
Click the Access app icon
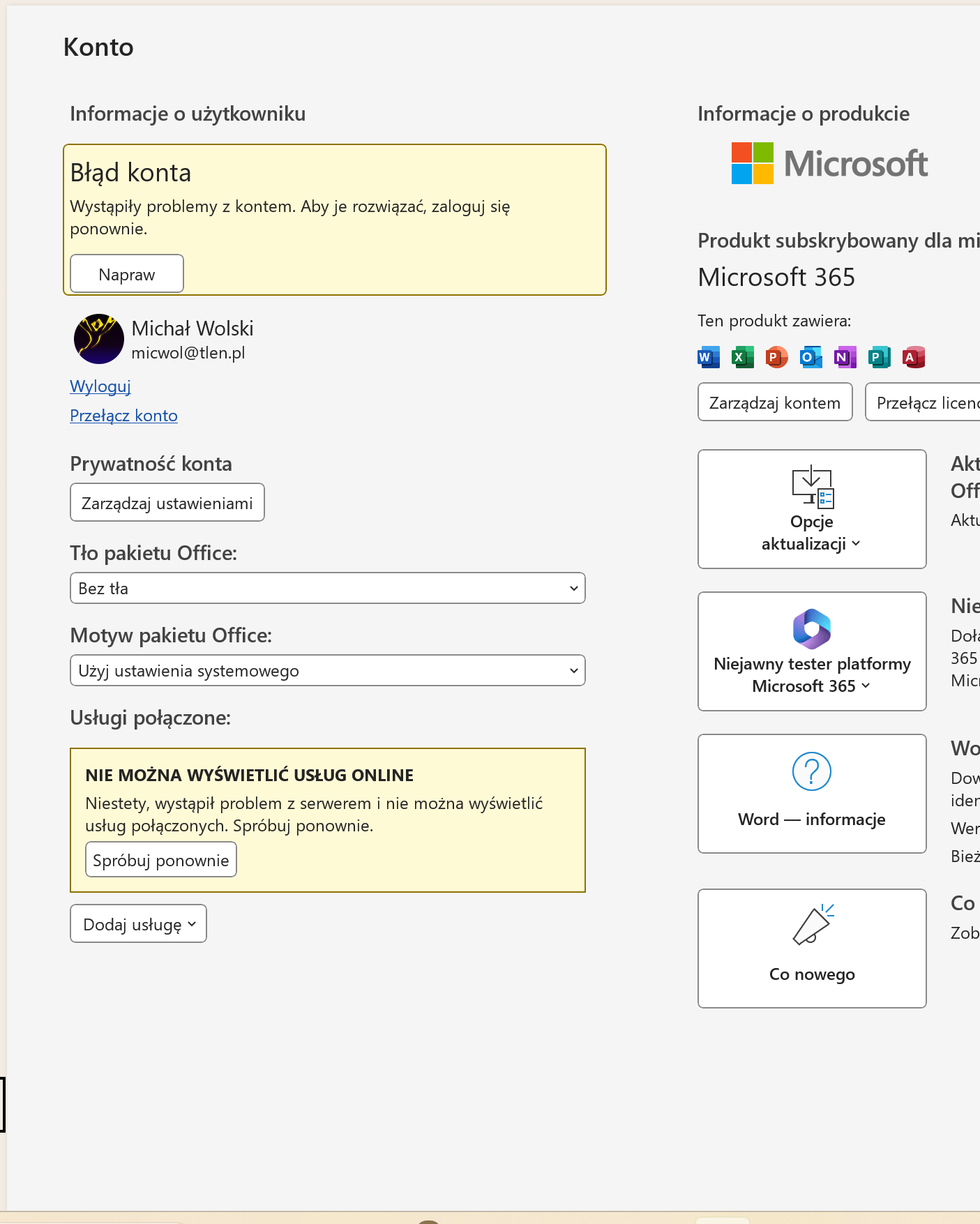pyautogui.click(x=914, y=357)
